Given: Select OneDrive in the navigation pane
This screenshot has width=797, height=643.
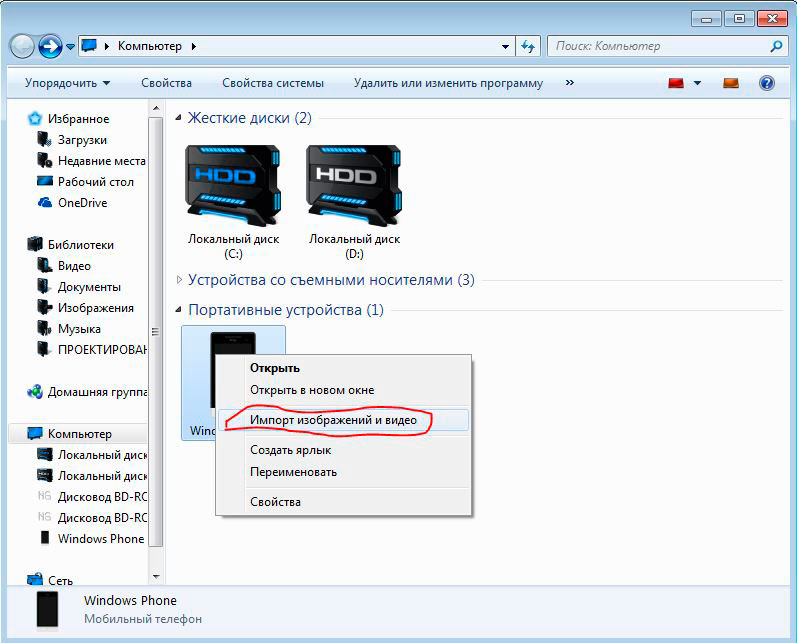Looking at the screenshot, I should pyautogui.click(x=82, y=203).
